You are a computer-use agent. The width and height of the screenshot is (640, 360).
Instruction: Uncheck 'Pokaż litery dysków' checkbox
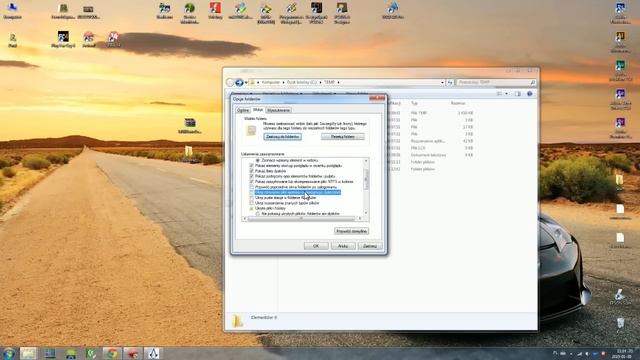pos(251,171)
